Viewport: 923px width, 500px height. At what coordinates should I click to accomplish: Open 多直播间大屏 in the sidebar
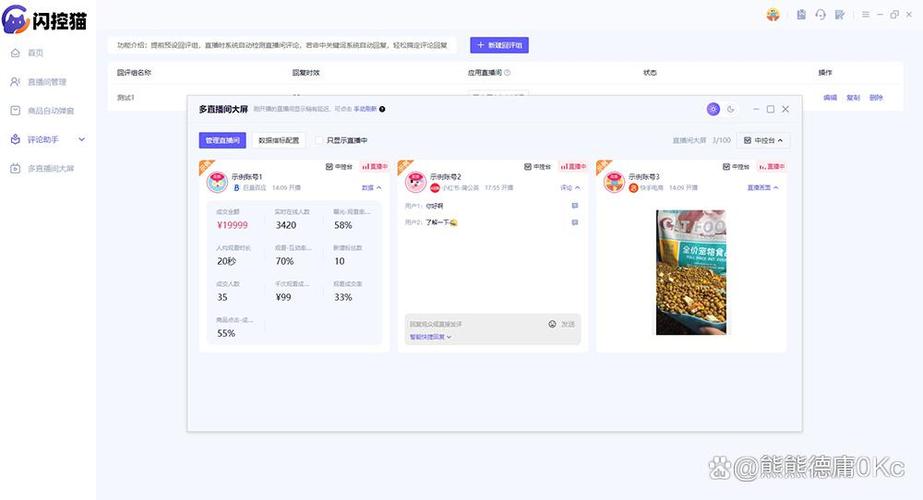pos(51,168)
